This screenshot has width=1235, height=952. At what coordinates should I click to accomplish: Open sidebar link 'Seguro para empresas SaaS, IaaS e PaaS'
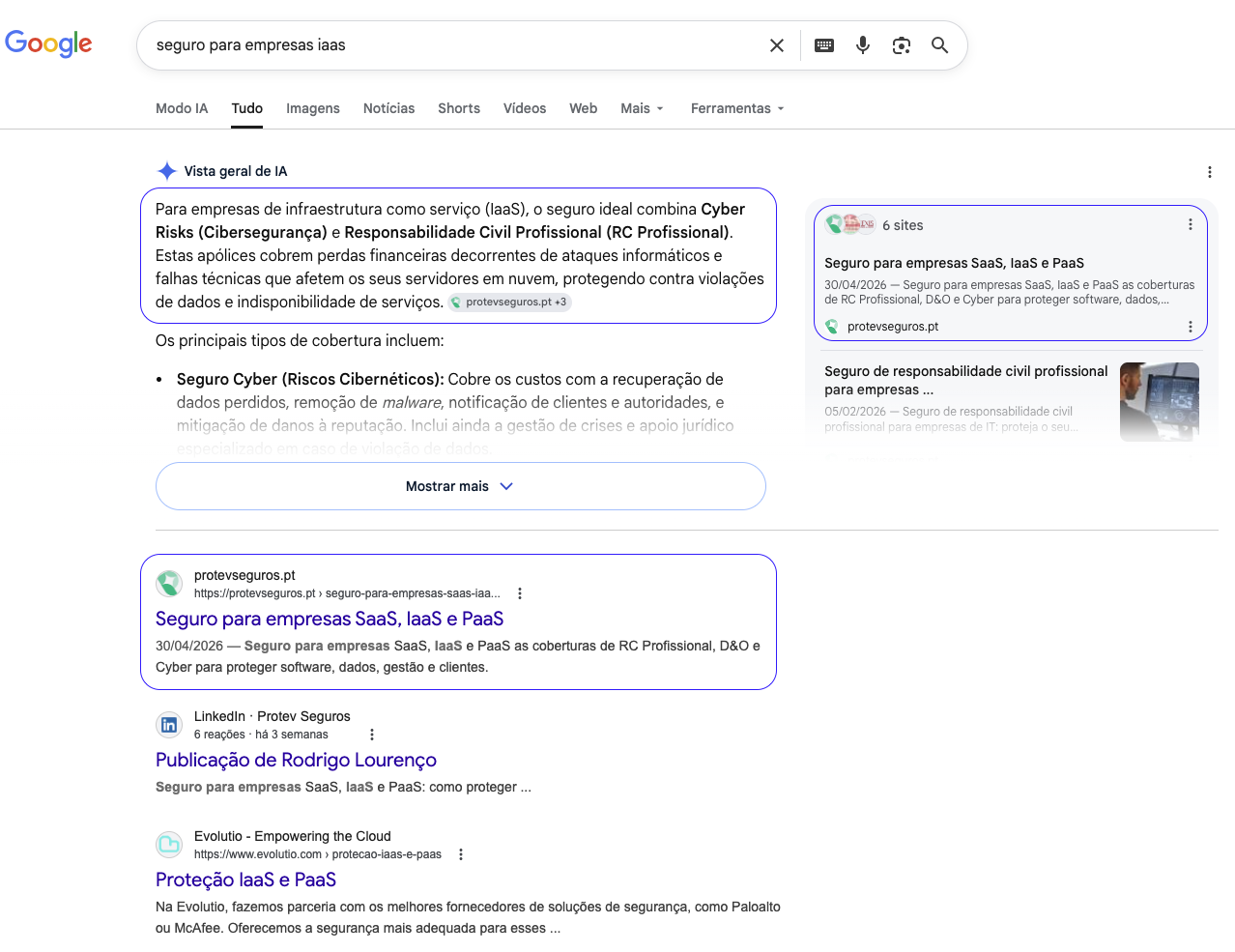(x=954, y=263)
